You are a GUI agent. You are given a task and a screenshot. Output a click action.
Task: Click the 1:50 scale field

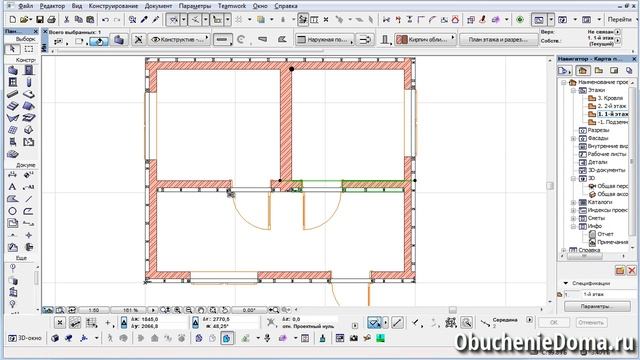coord(94,310)
